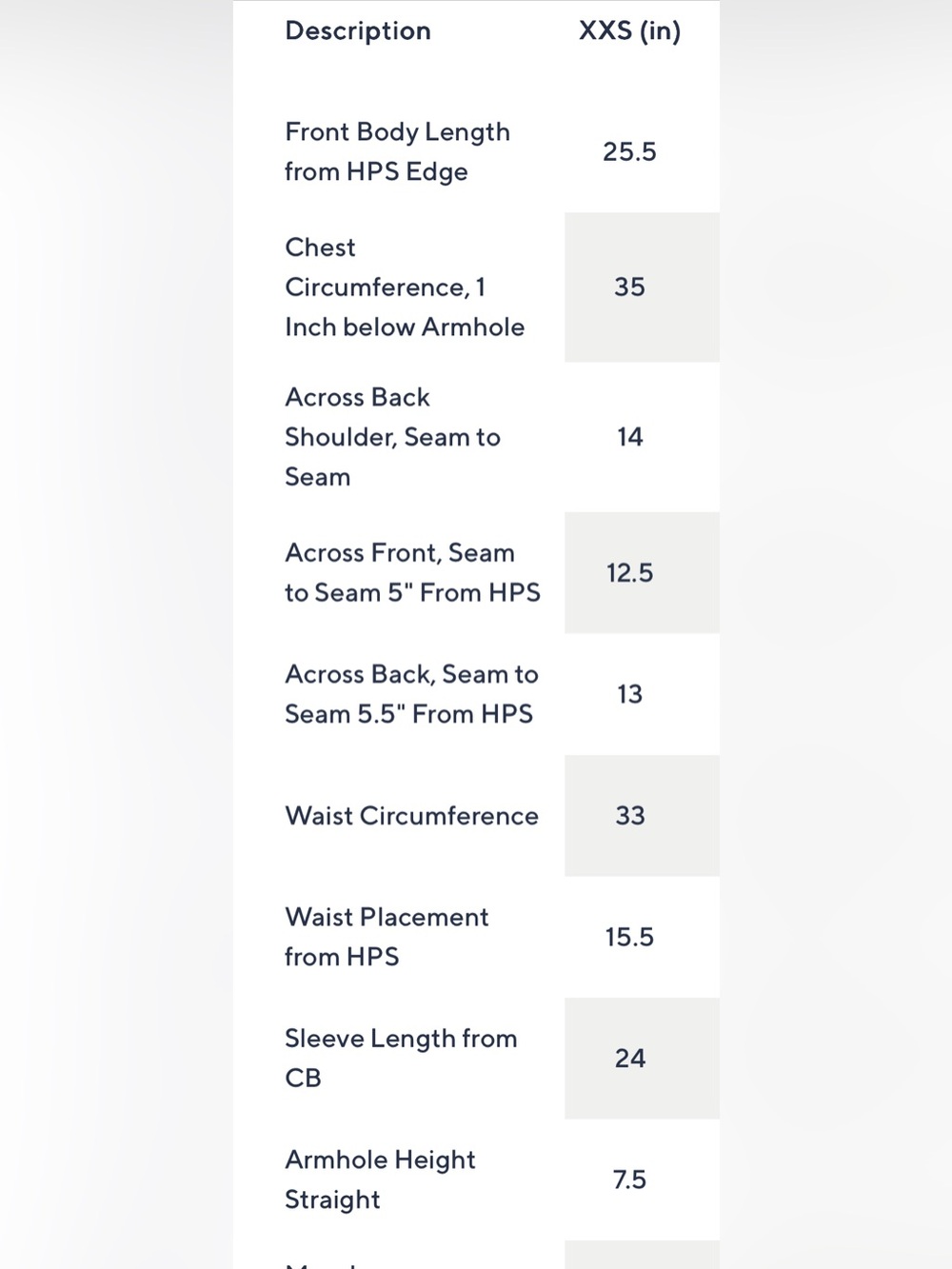Select the Front Body Length row label
952x1269 pixels.
[x=397, y=151]
